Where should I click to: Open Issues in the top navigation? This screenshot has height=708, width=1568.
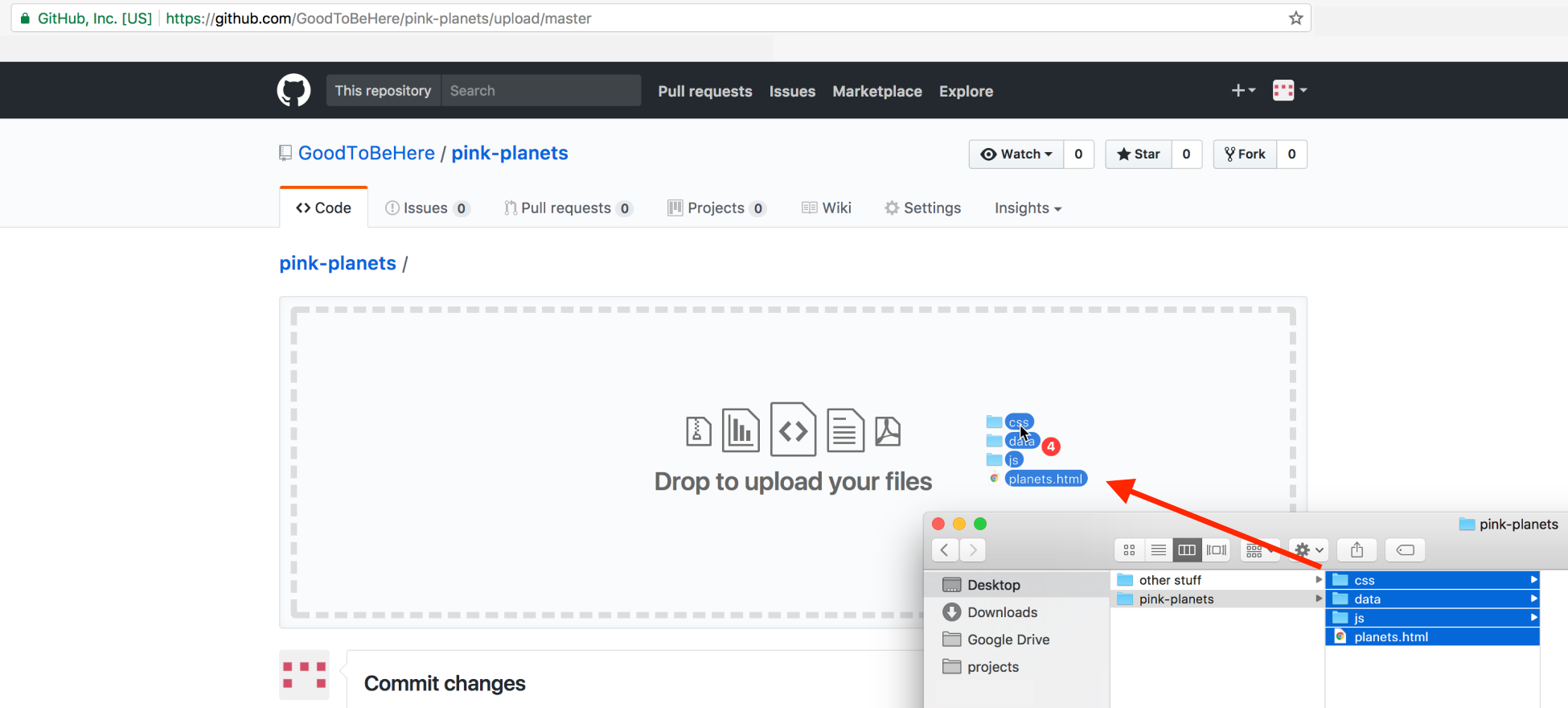[x=792, y=91]
